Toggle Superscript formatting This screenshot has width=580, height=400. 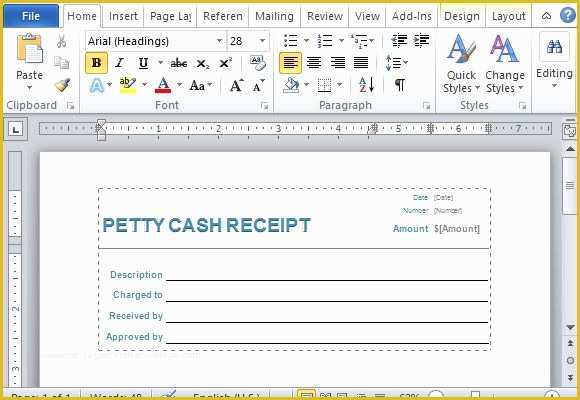(226, 63)
